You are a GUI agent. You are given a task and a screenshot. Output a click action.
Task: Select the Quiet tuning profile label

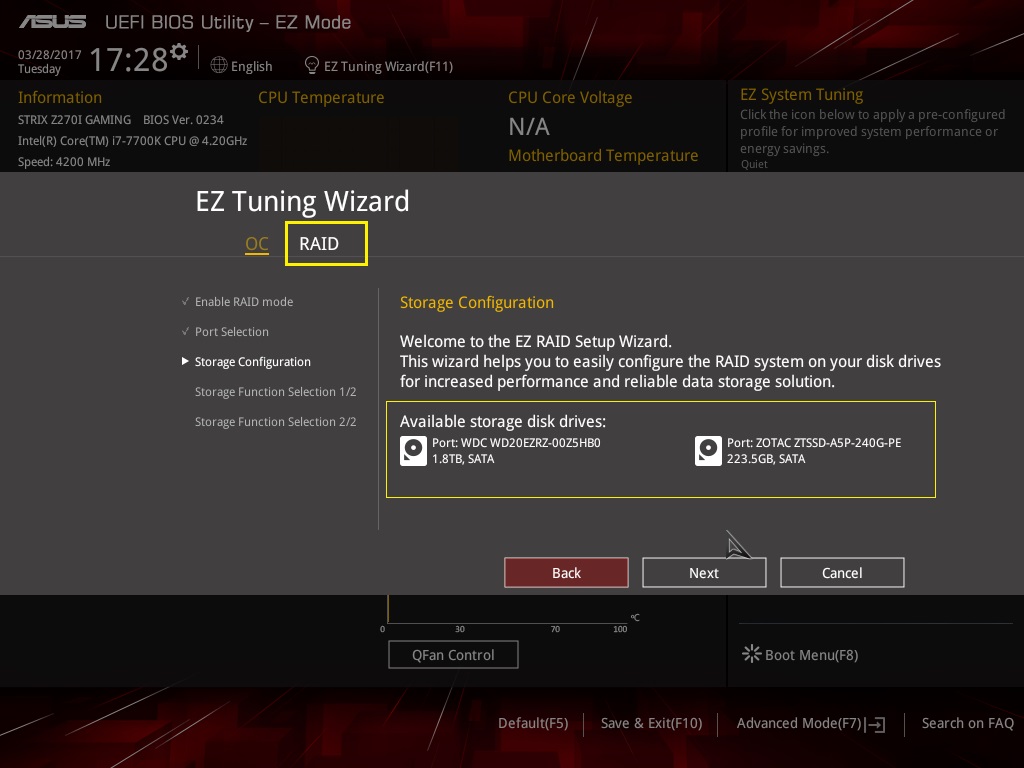coord(754,164)
